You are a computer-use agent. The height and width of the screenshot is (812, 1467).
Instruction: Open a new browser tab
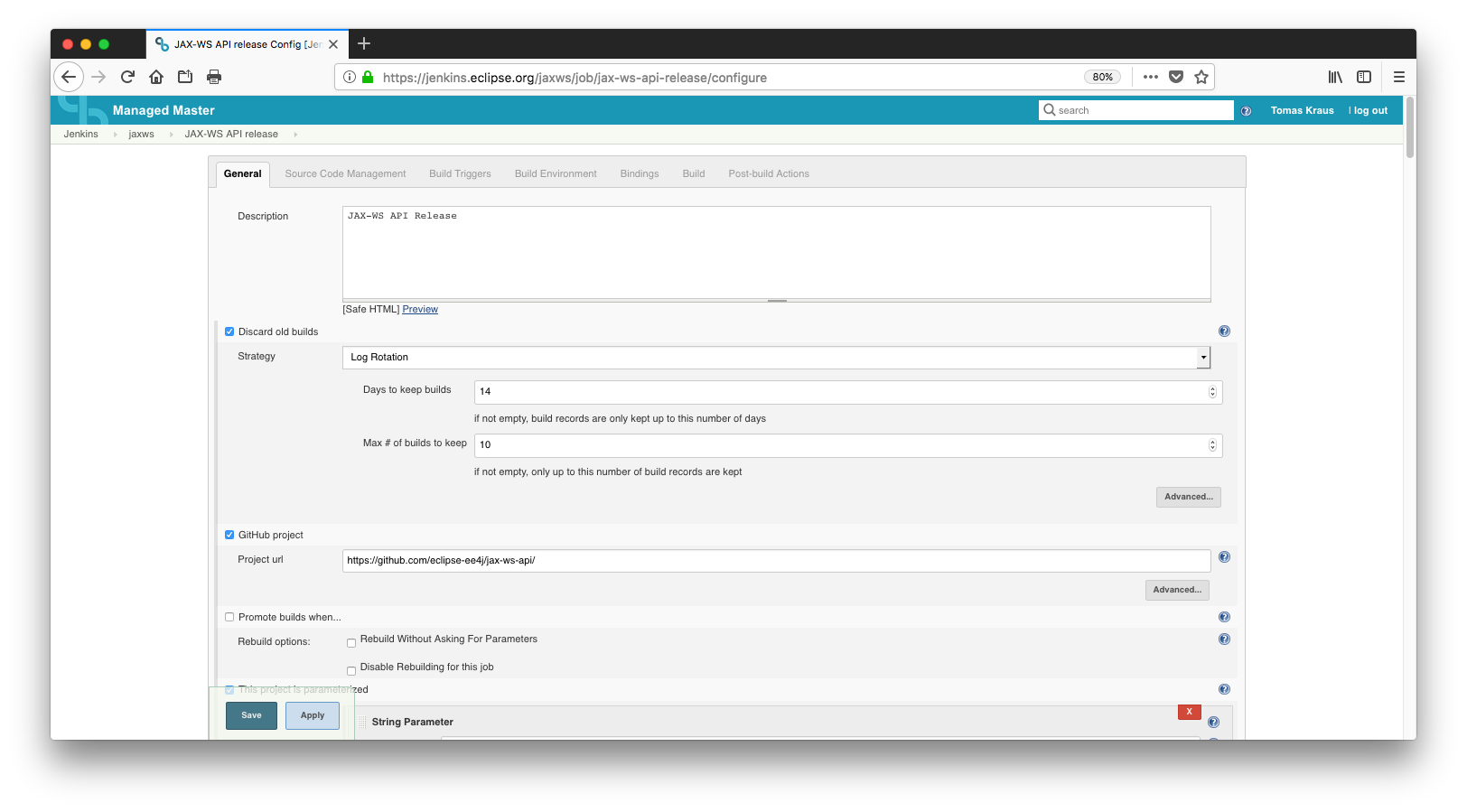(364, 43)
